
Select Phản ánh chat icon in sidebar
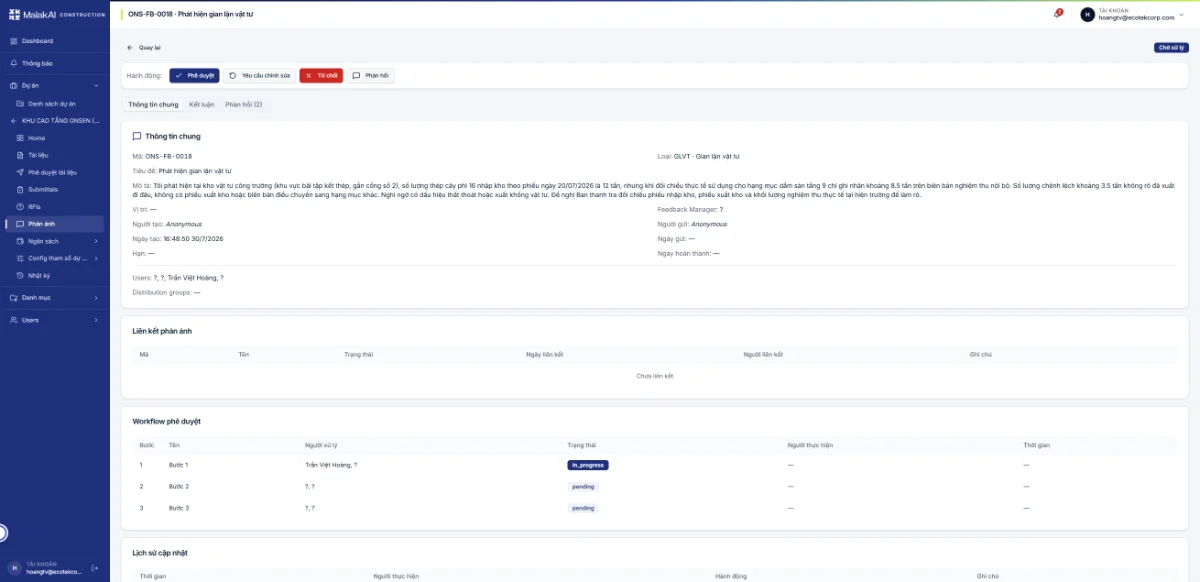(x=20, y=224)
